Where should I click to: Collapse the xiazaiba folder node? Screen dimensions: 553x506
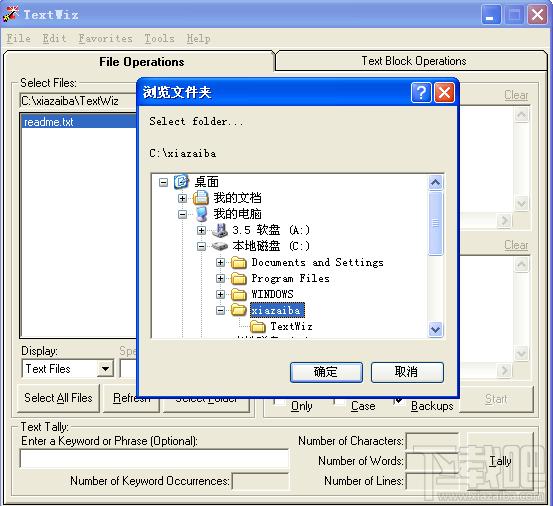(220, 310)
